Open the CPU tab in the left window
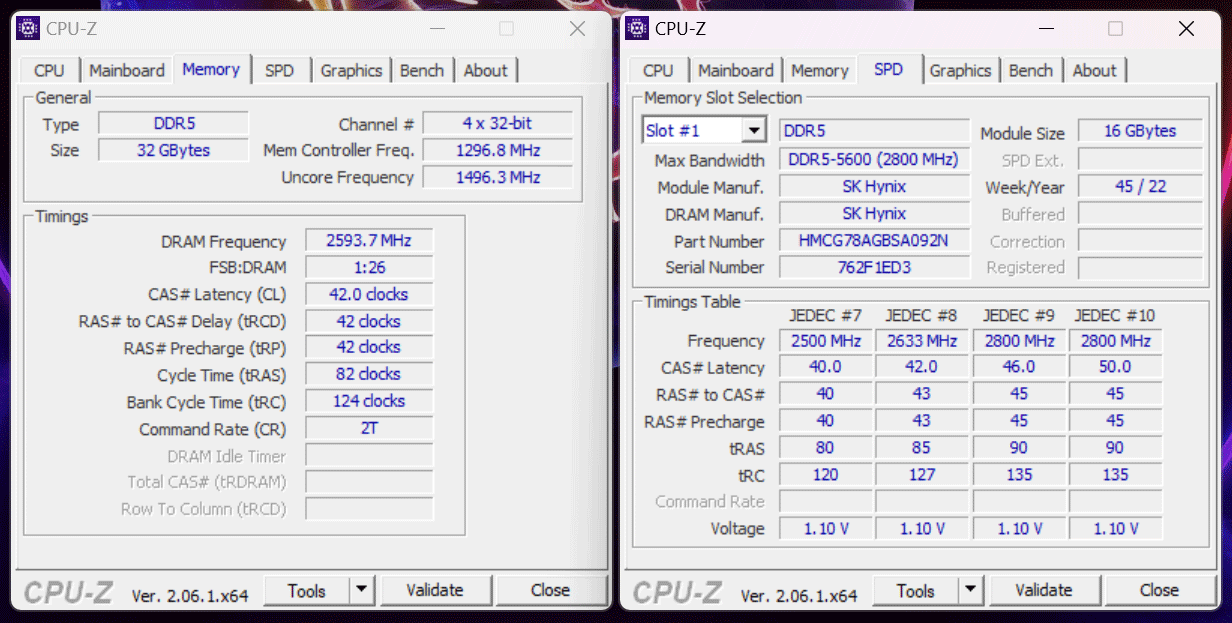The width and height of the screenshot is (1232, 623). tap(49, 70)
